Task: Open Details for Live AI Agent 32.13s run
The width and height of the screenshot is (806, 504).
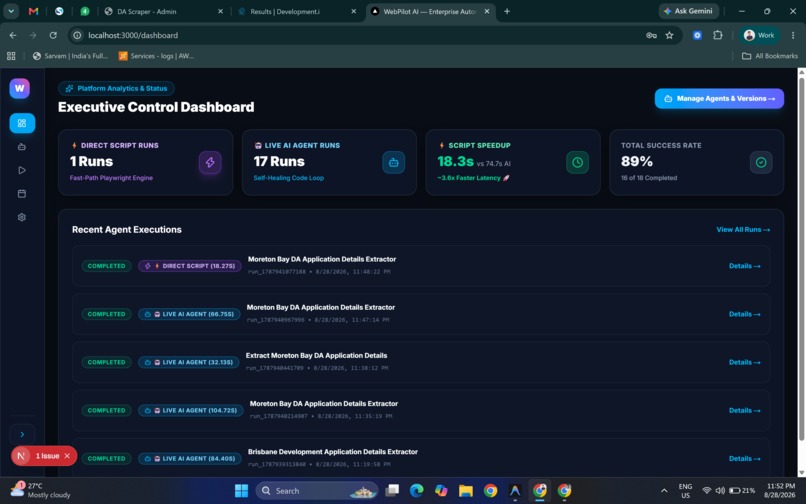Action: click(744, 363)
